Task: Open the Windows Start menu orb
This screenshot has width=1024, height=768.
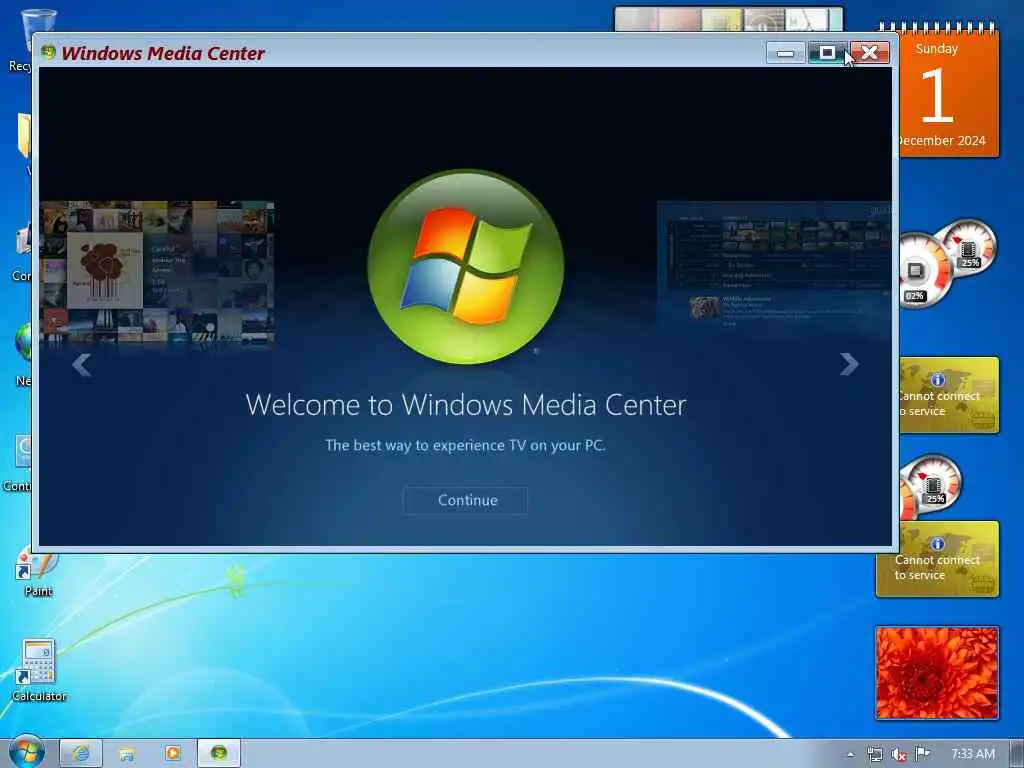Action: pos(26,752)
